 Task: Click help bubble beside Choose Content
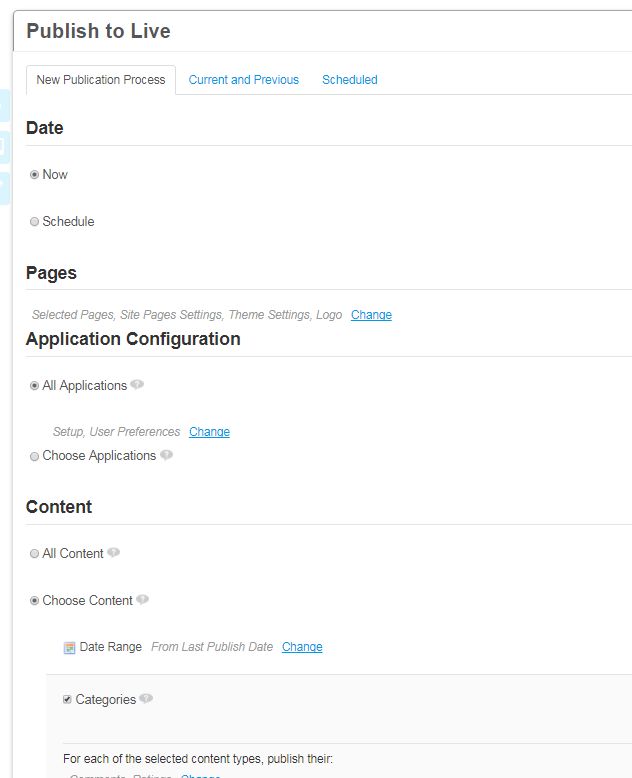pyautogui.click(x=143, y=600)
